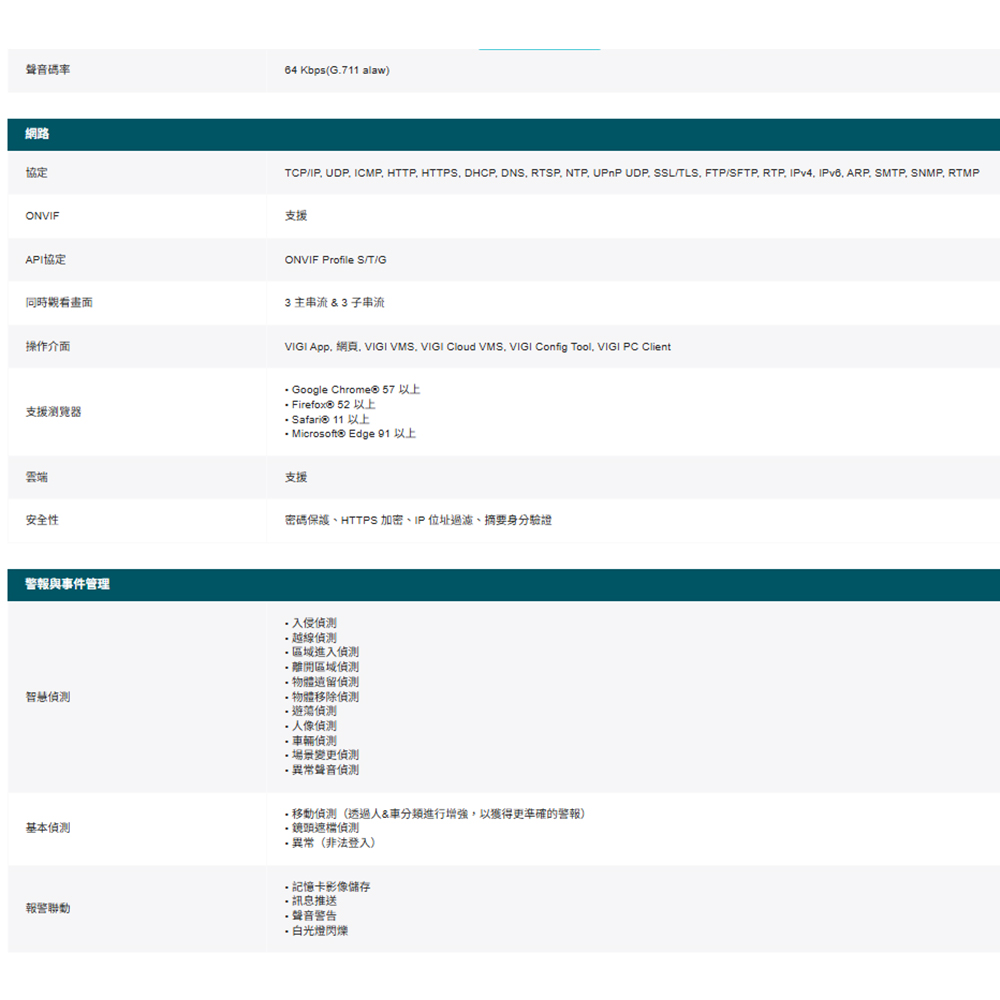Click the 64 Kbps(G.711 alaw) value
Viewport: 1000px width, 1000px height.
pos(337,70)
